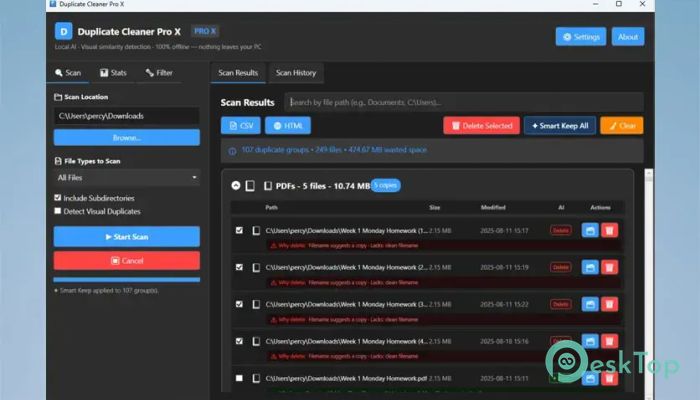Click file icon next to Week 1 Monday Homework (3

click(256, 304)
